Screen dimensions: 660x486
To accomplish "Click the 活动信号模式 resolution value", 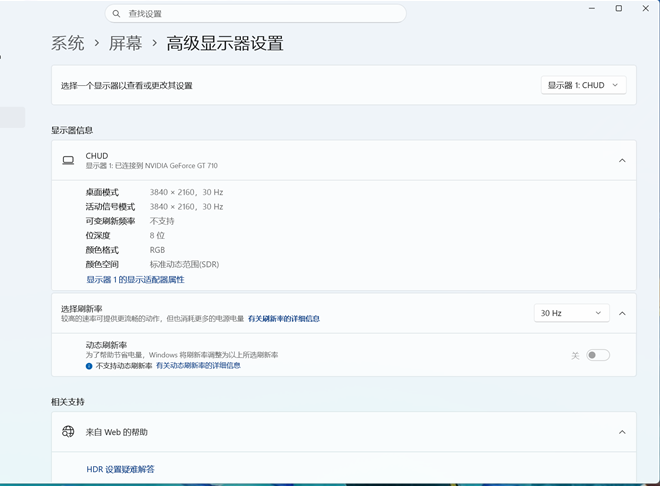I will 186,207.
